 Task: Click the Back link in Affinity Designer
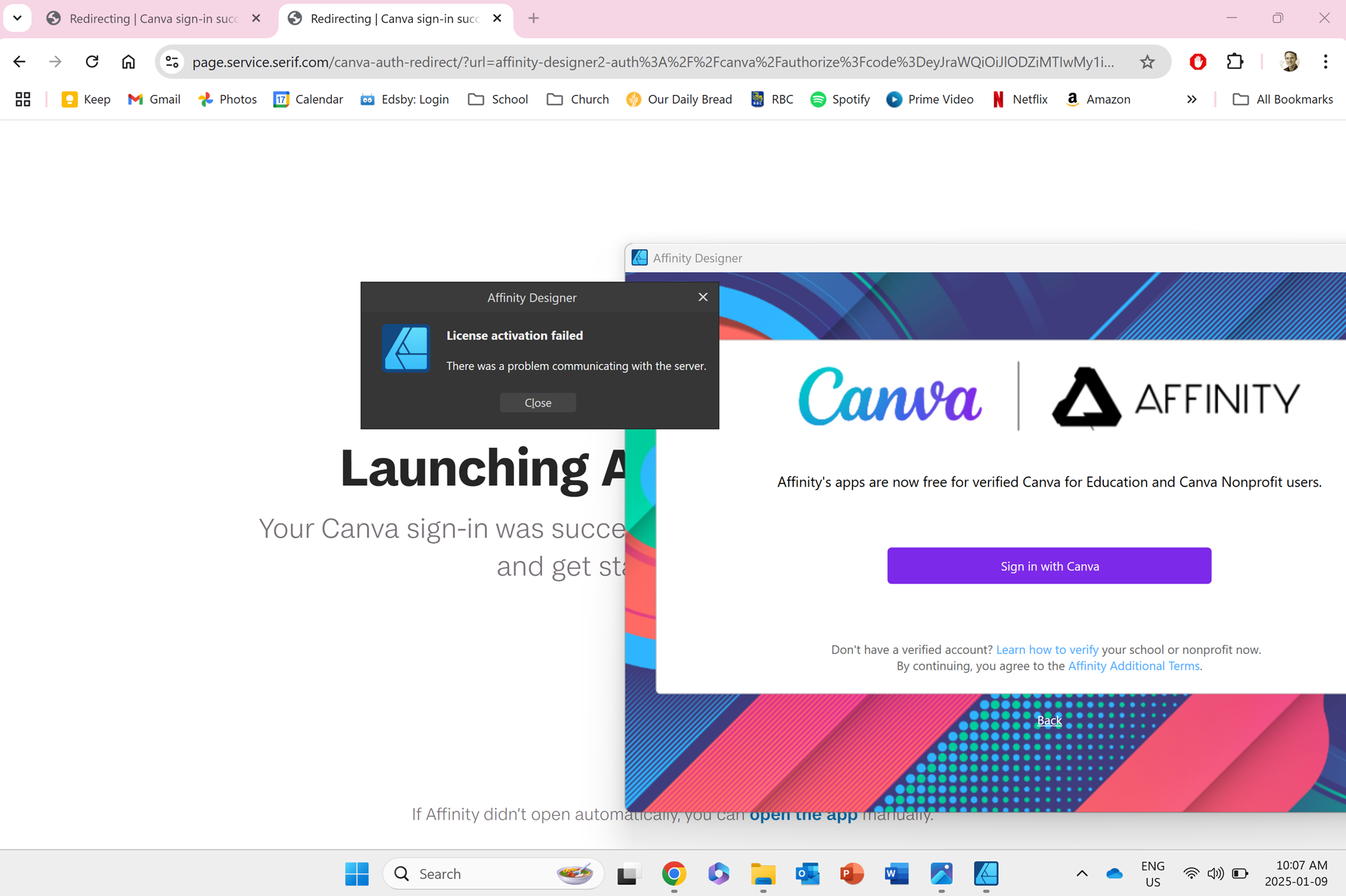[x=1049, y=720]
